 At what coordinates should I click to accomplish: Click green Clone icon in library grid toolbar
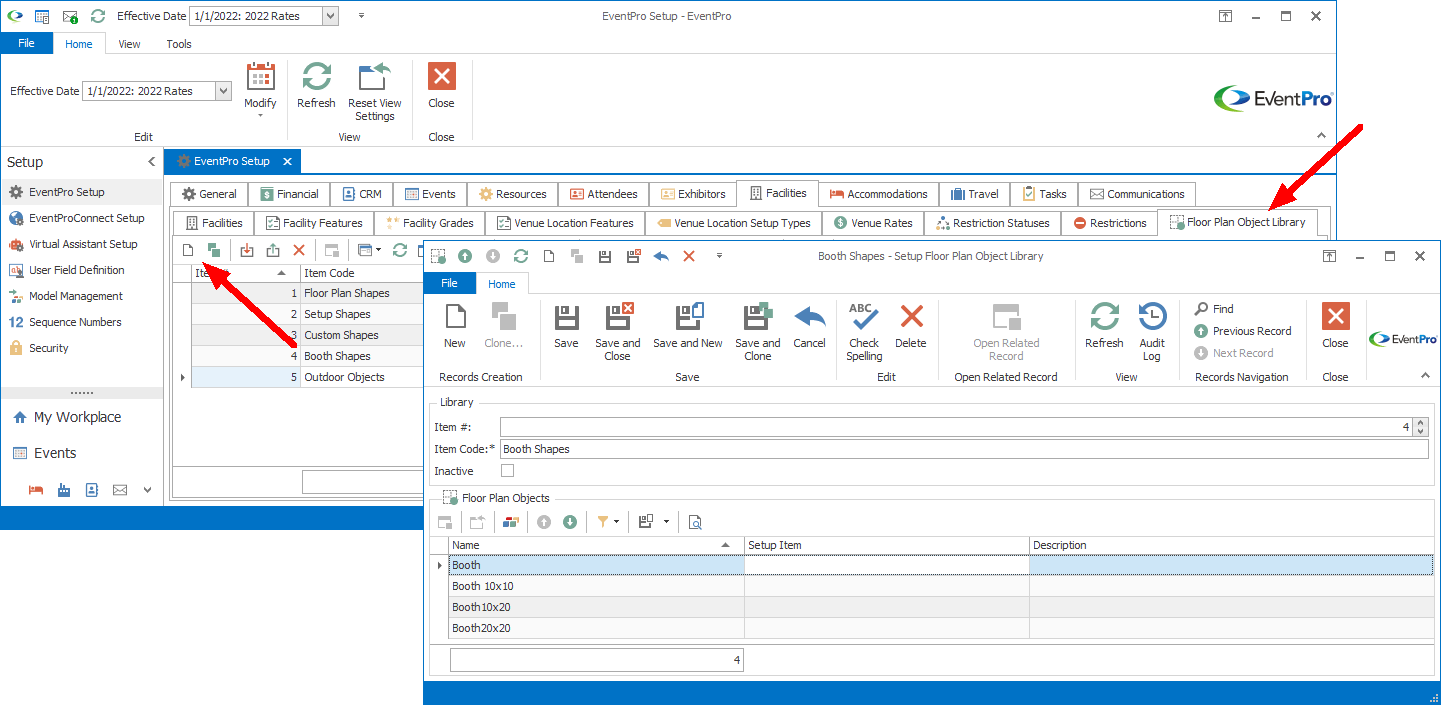[213, 250]
